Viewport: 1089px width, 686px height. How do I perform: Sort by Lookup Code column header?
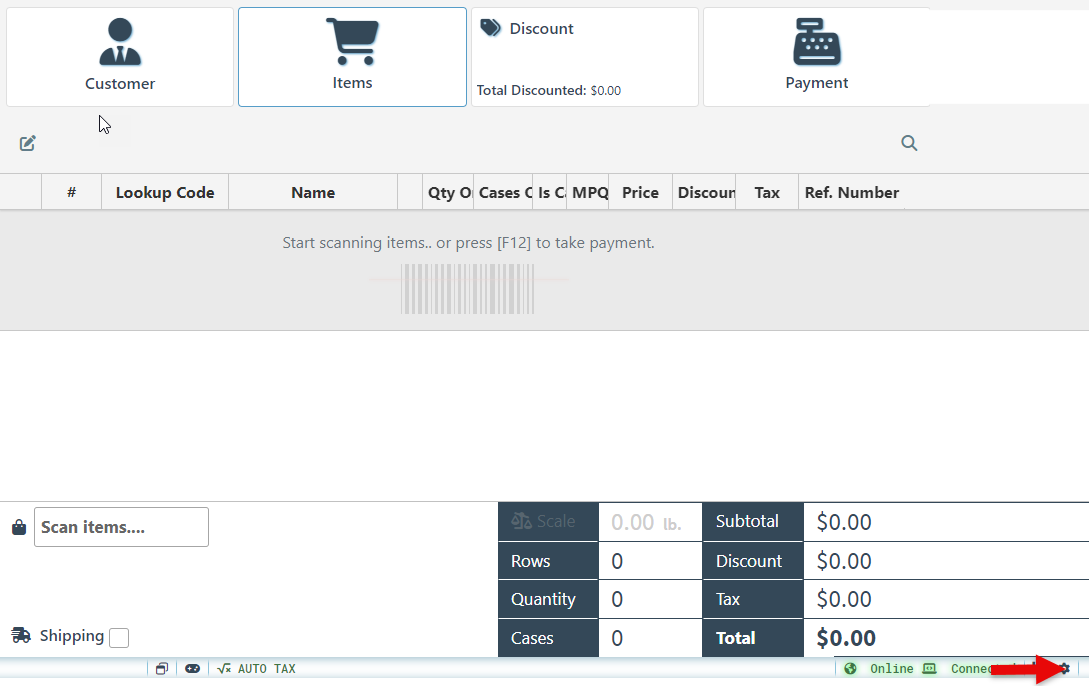coord(165,193)
